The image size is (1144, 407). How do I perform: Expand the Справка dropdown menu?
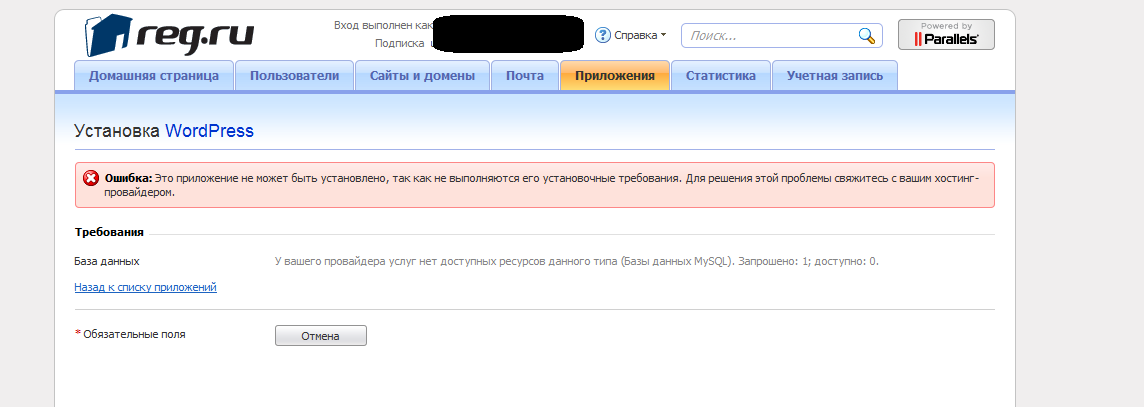[640, 35]
